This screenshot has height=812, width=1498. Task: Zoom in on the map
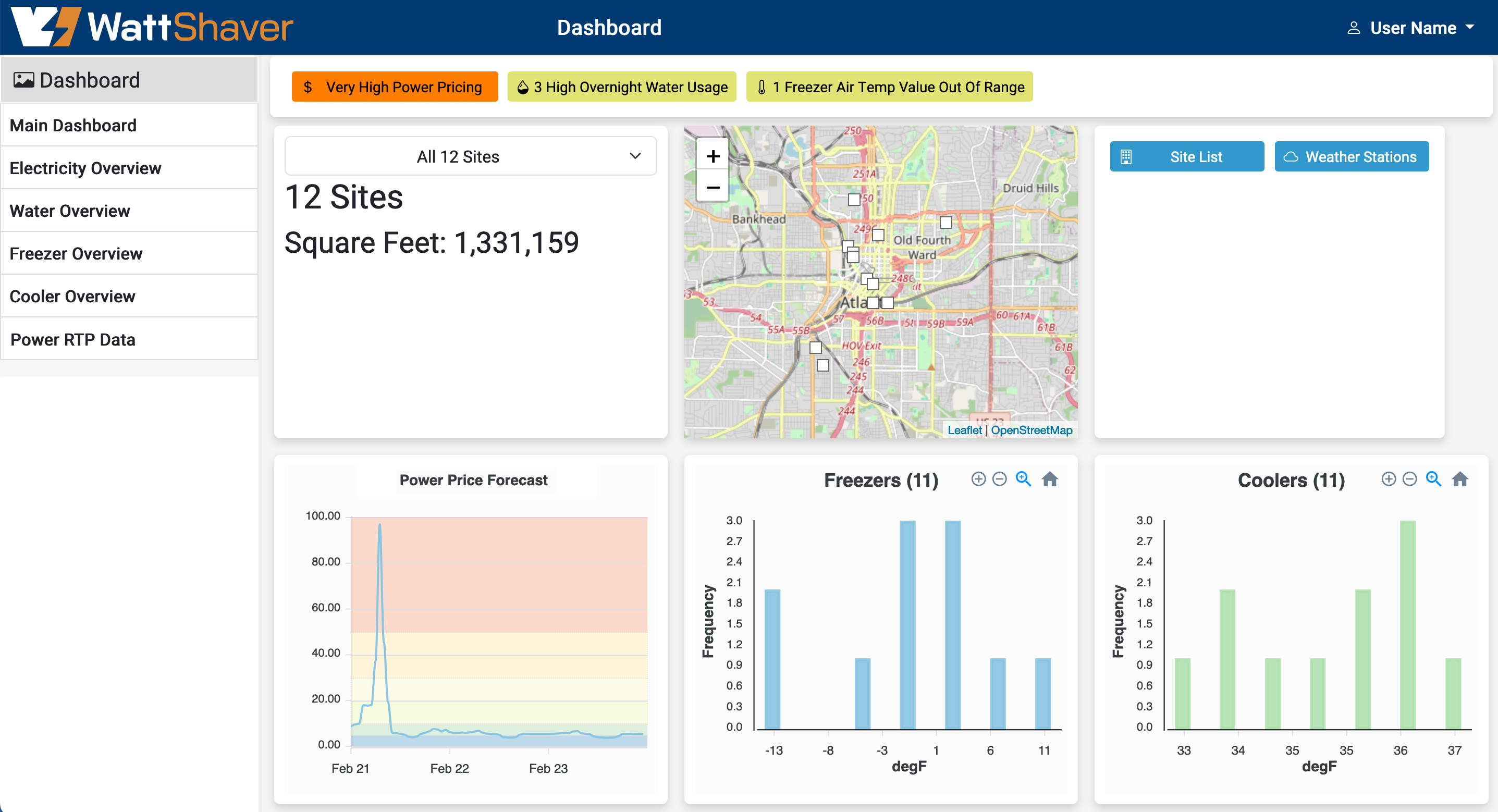pyautogui.click(x=713, y=156)
